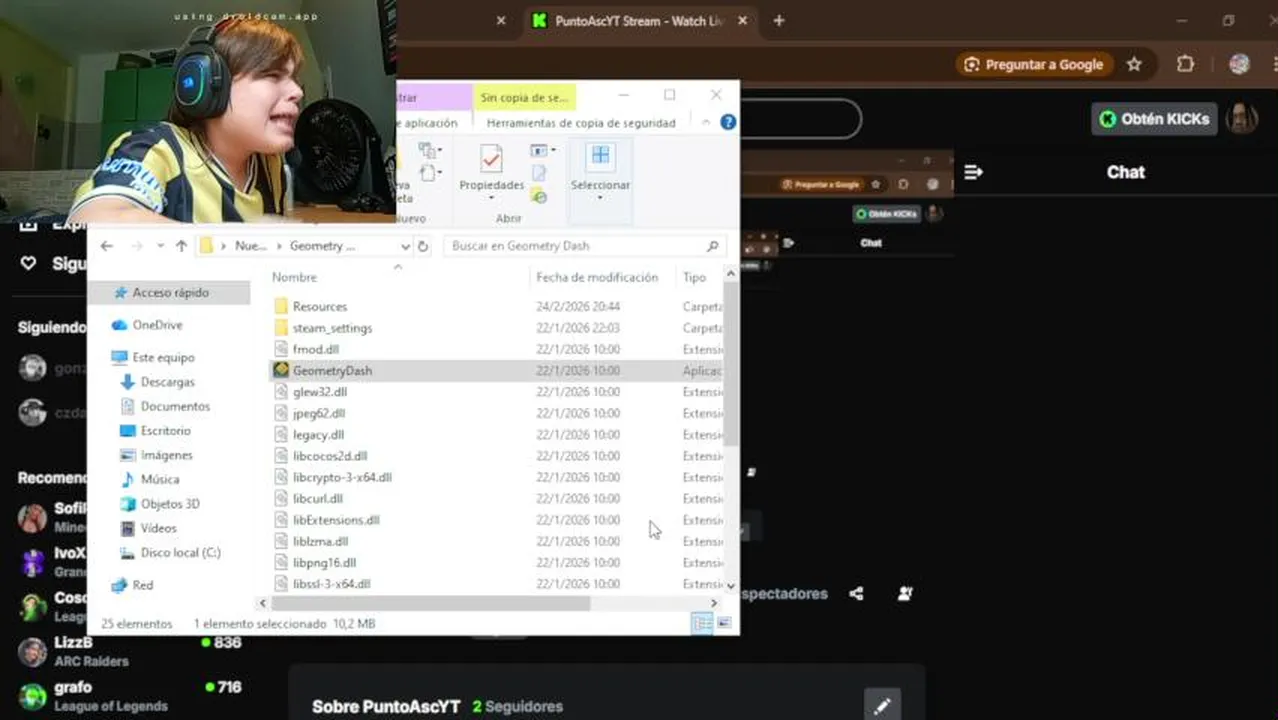The image size is (1278, 720).
Task: Open Disco local (C:) in navigation pane
Action: pos(170,552)
